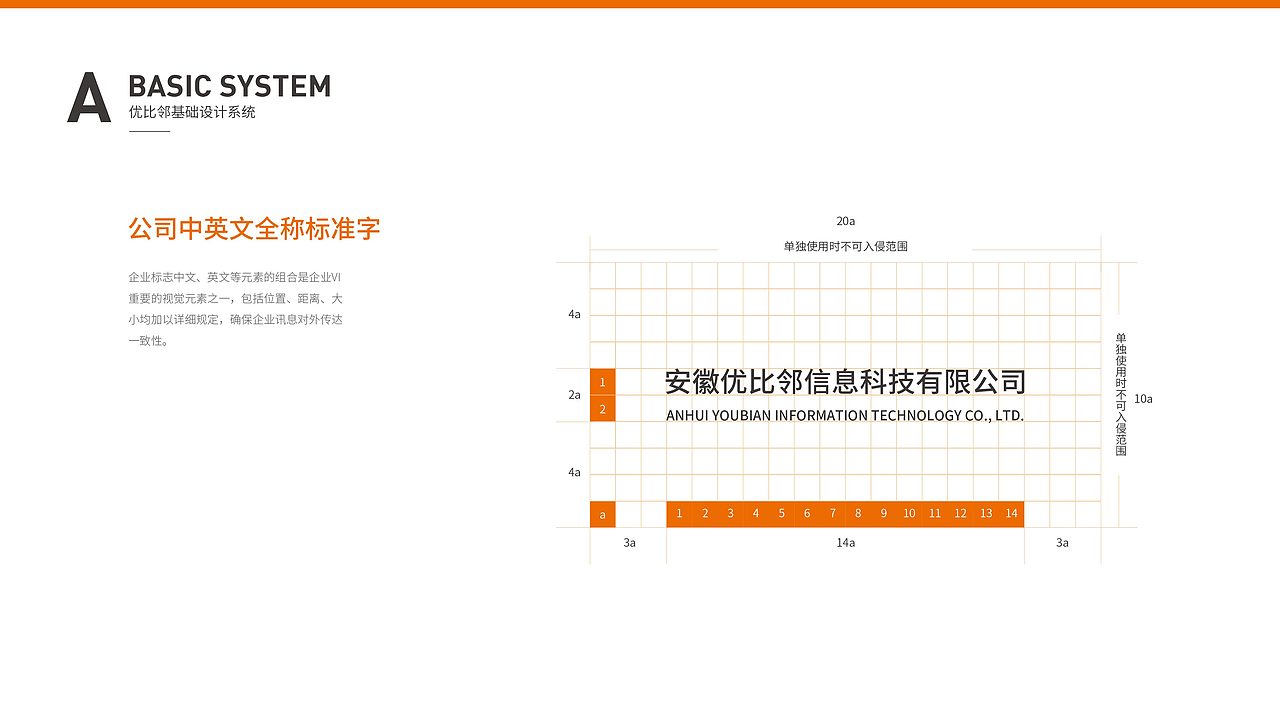Click the 4a label below the 2a label
The width and height of the screenshot is (1280, 720).
pyautogui.click(x=574, y=472)
